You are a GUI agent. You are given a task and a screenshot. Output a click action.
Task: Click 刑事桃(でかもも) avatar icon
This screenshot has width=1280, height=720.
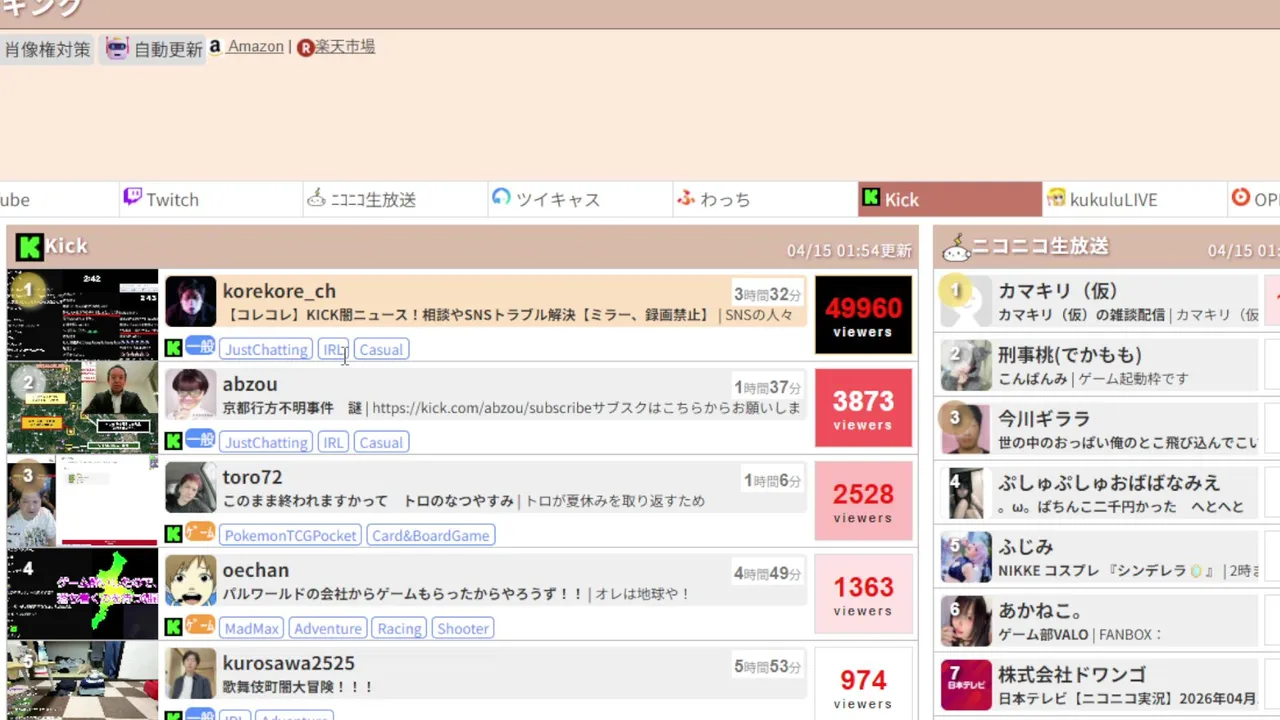click(x=966, y=365)
